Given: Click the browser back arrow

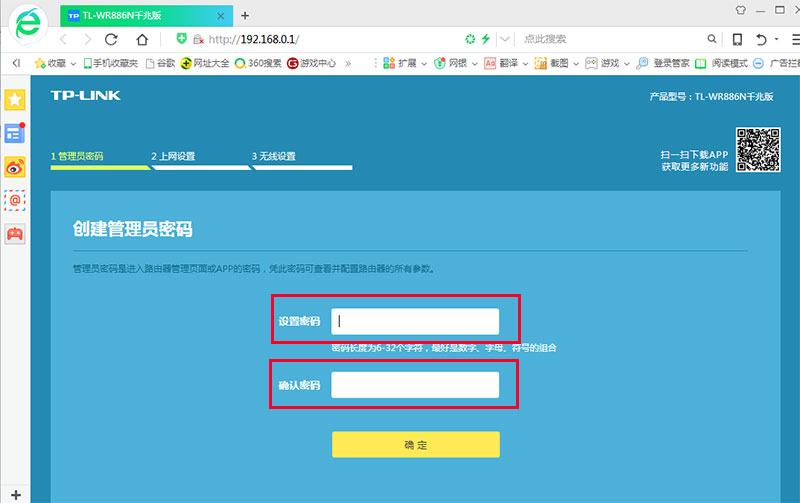Looking at the screenshot, I should click(x=64, y=39).
